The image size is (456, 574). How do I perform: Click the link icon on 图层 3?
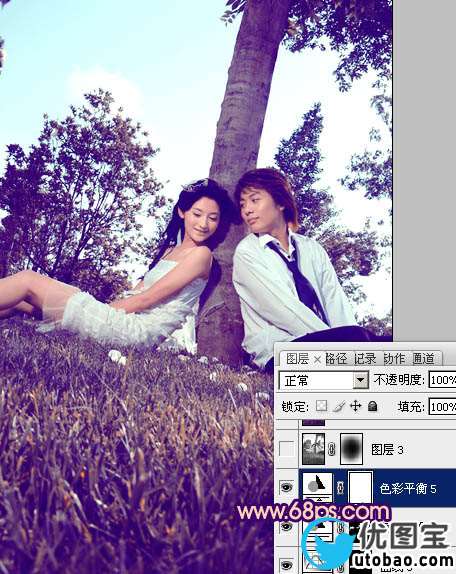pyautogui.click(x=332, y=449)
